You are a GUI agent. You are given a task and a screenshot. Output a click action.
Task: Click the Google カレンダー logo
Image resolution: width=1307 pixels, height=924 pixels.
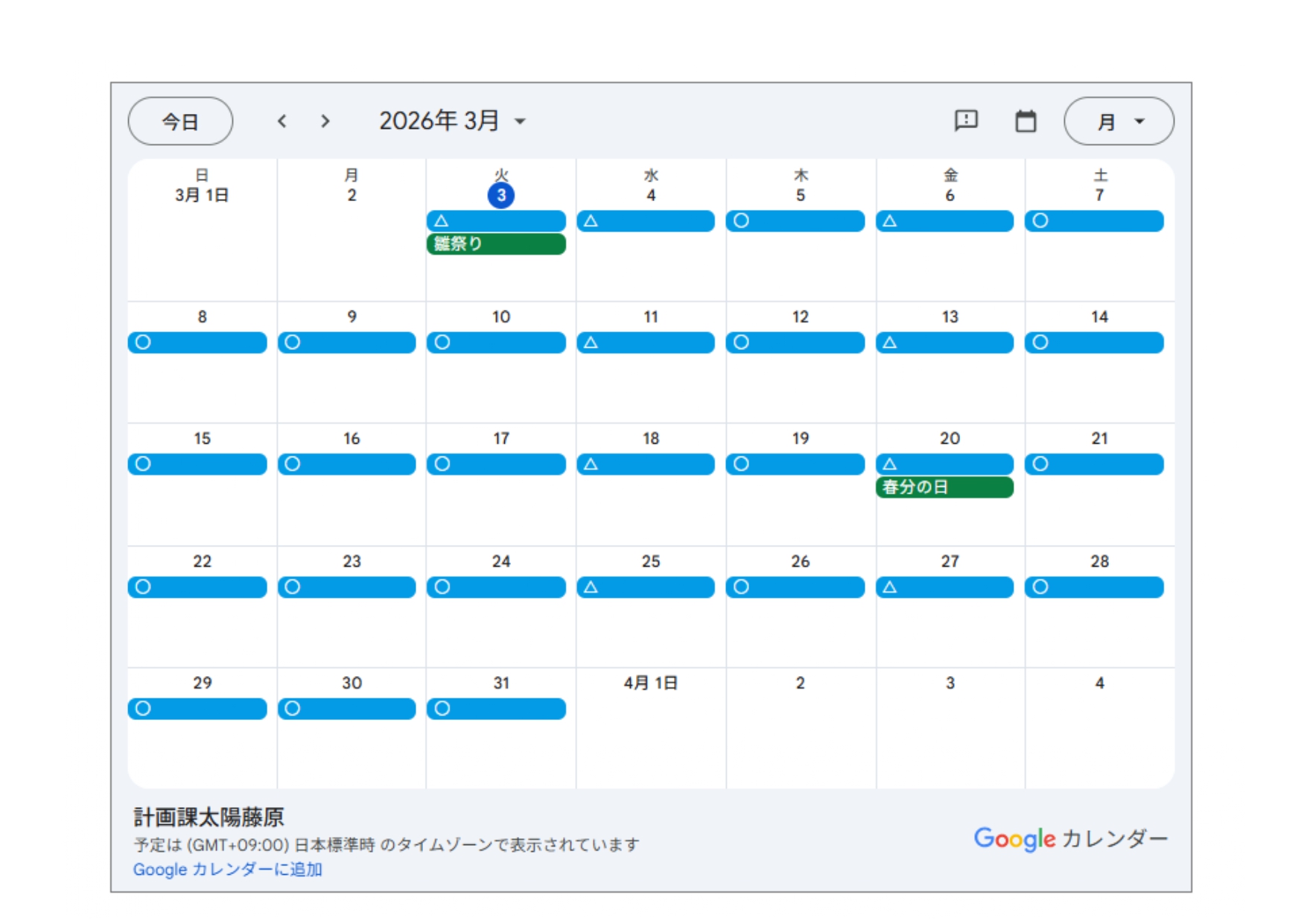[x=1071, y=838]
